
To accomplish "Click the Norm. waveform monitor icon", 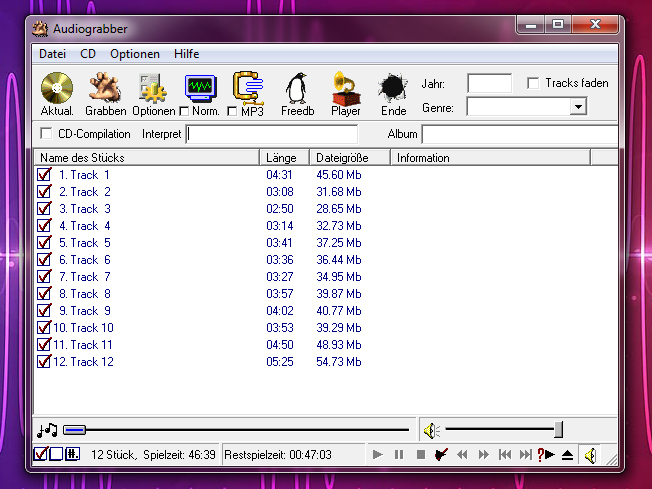I will [201, 87].
